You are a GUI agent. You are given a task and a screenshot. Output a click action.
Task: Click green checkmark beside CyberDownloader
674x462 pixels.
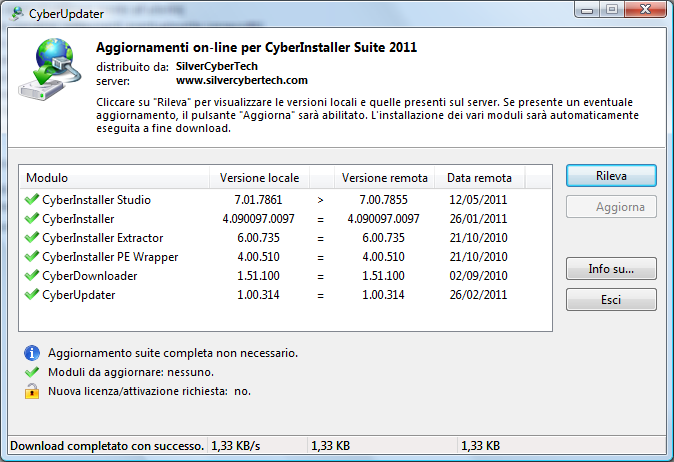pos(32,275)
